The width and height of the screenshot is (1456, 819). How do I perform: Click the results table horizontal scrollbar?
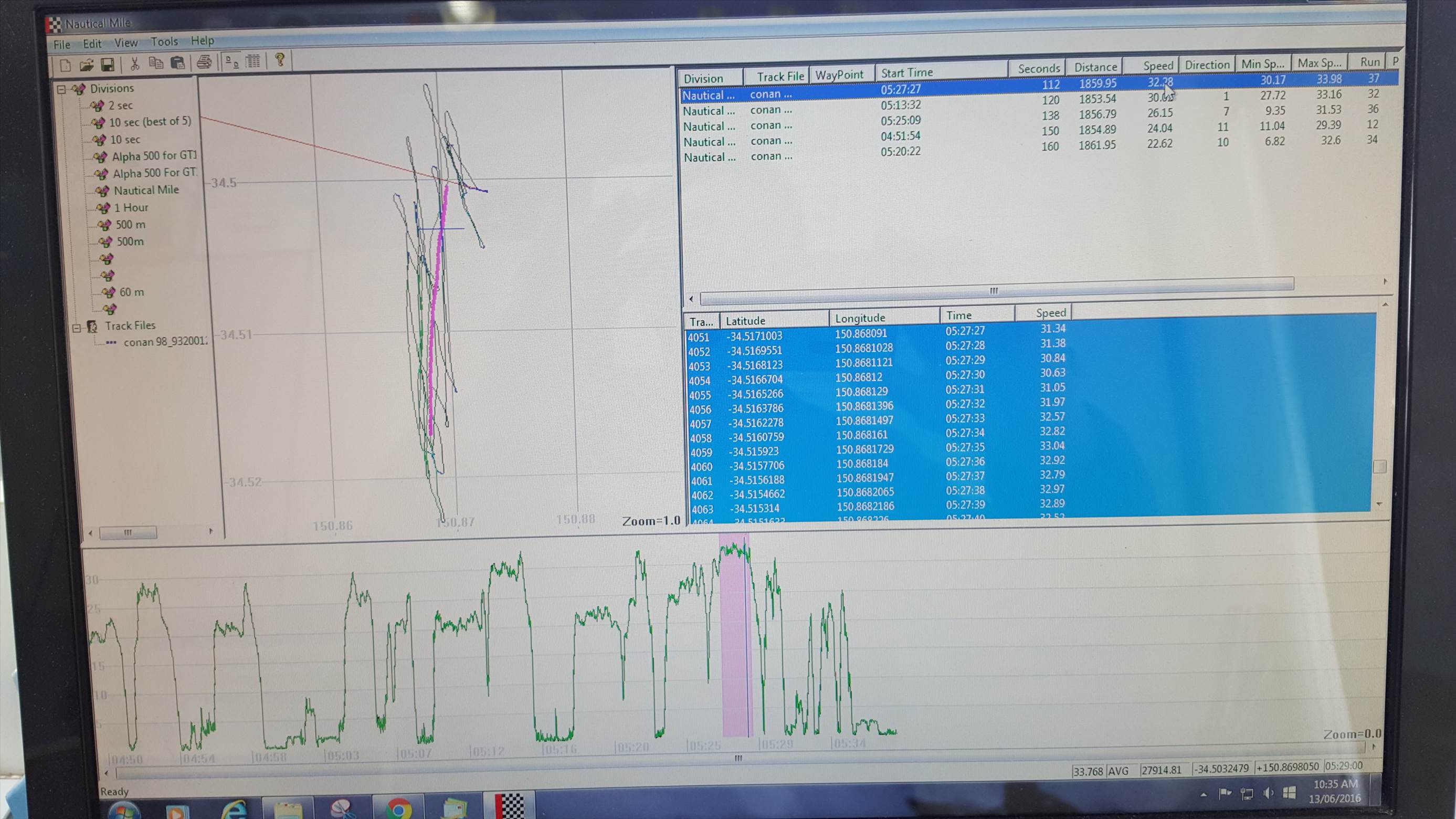[x=995, y=291]
